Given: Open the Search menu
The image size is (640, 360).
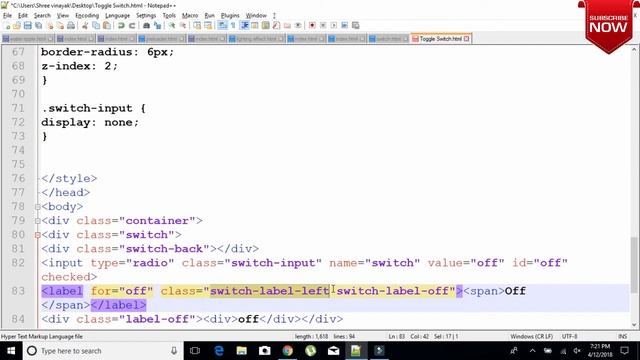Looking at the screenshot, I should 42,16.
